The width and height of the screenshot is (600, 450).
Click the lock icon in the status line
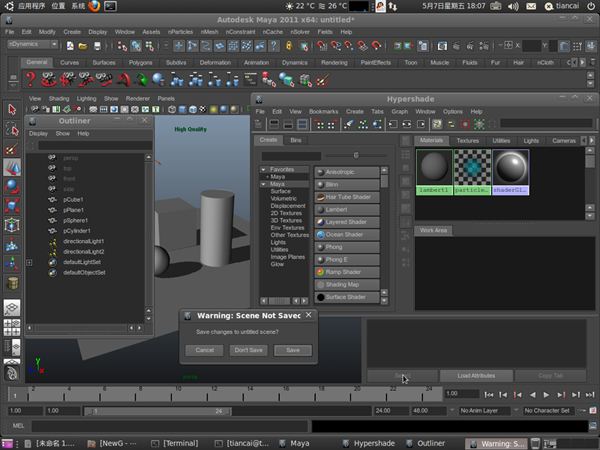coord(289,46)
